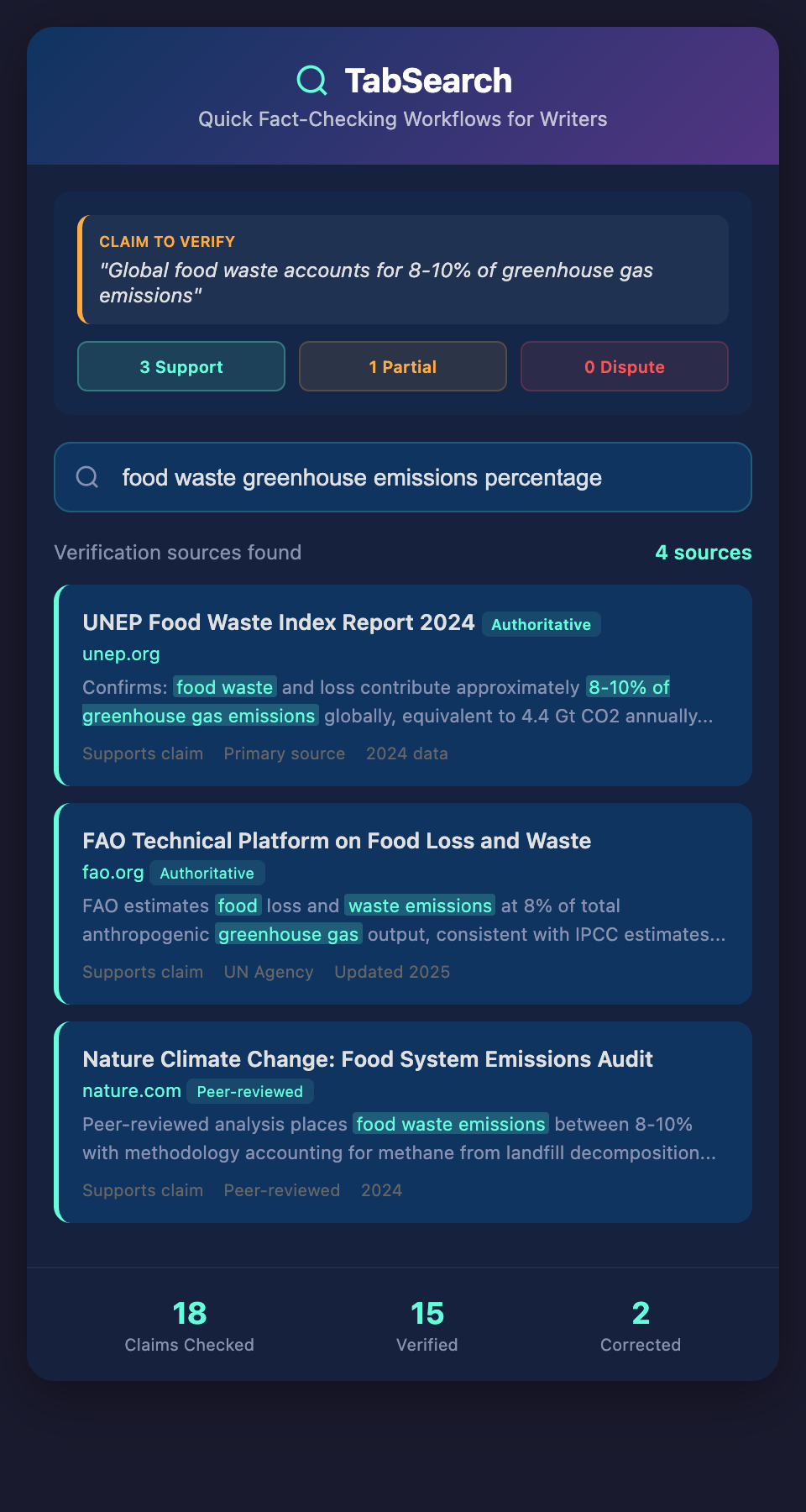View the 18 Claims Checked stat
Screen dimensions: 806x1512
[x=190, y=1326]
